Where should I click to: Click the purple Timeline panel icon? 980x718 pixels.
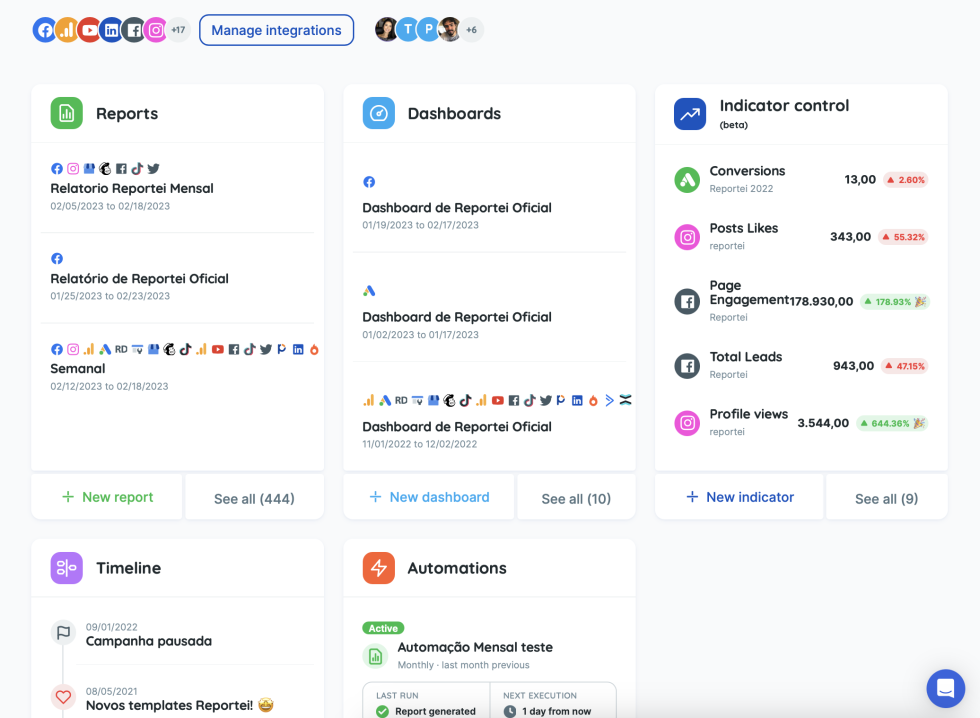coord(66,568)
